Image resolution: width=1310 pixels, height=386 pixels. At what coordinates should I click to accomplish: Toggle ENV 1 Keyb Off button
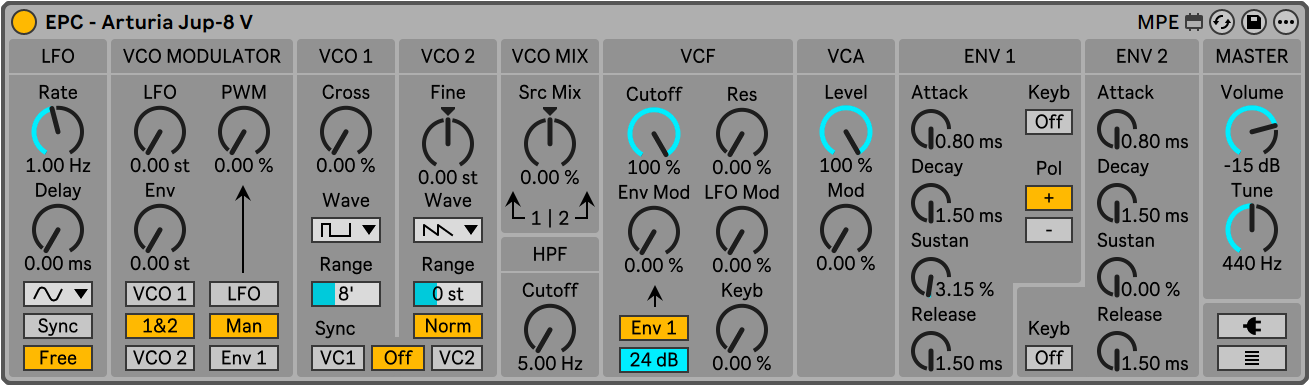pyautogui.click(x=1048, y=122)
